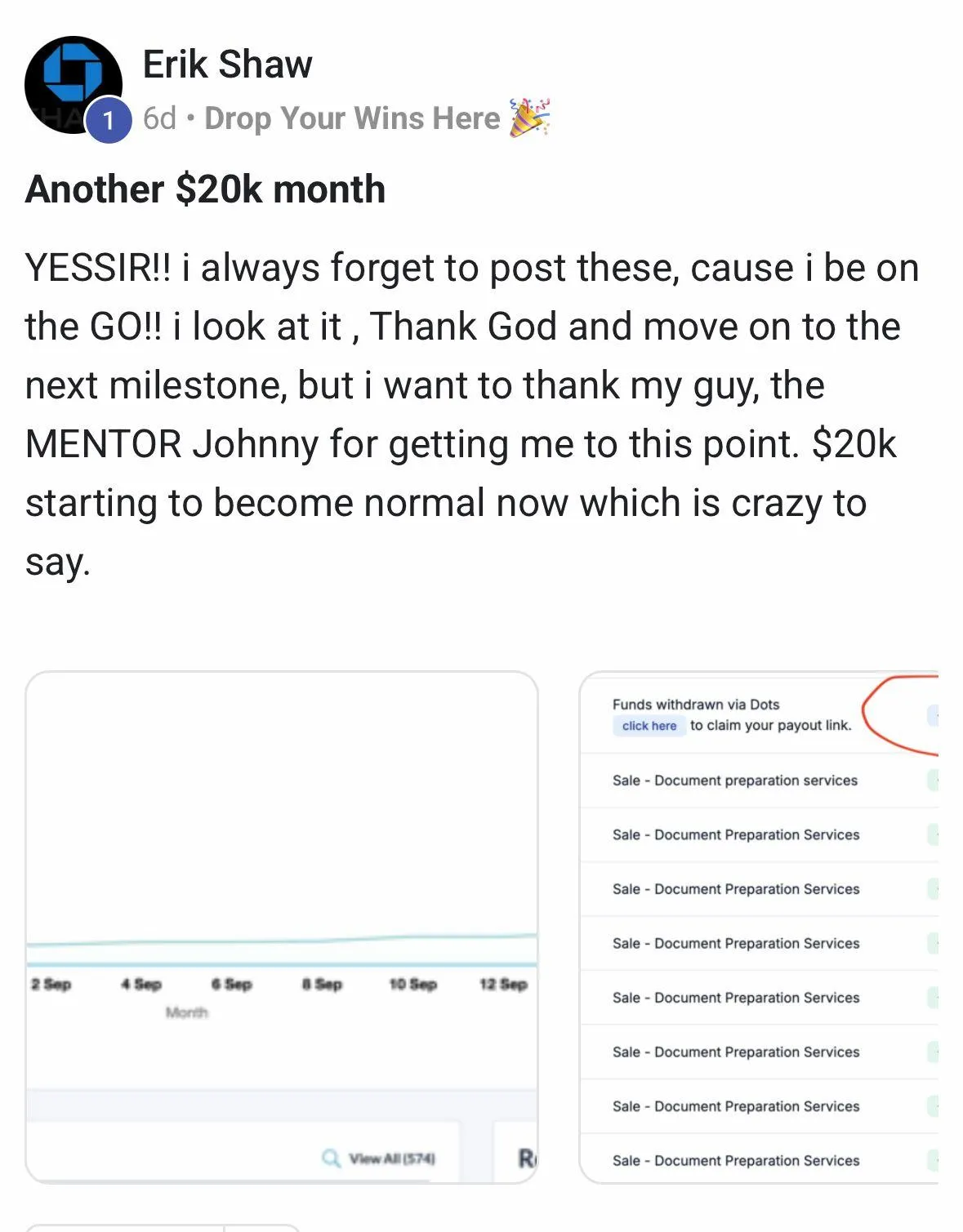Click the View All (574) link

point(392,1159)
